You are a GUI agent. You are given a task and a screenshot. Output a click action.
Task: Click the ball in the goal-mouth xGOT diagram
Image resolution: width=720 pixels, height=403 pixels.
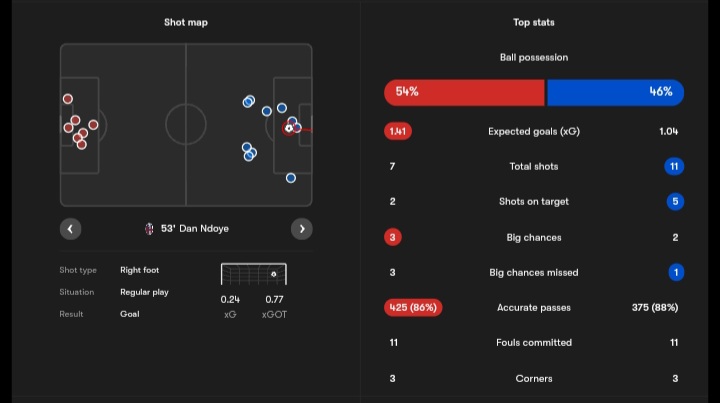point(274,274)
